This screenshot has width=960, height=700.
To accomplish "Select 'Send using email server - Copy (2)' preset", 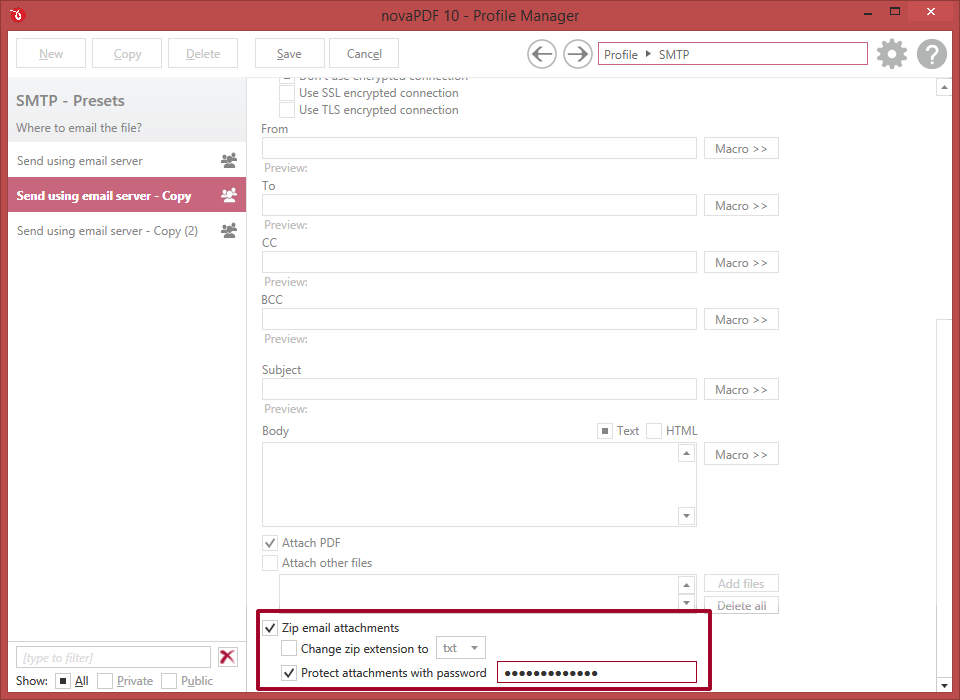I will coord(127,230).
